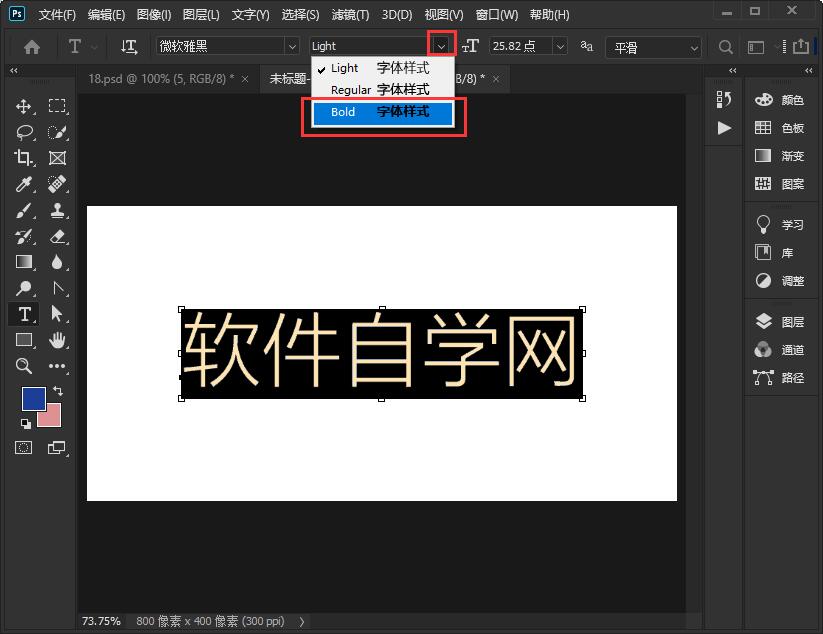823x634 pixels.
Task: Expand the font style dropdown arrow
Action: [x=441, y=46]
